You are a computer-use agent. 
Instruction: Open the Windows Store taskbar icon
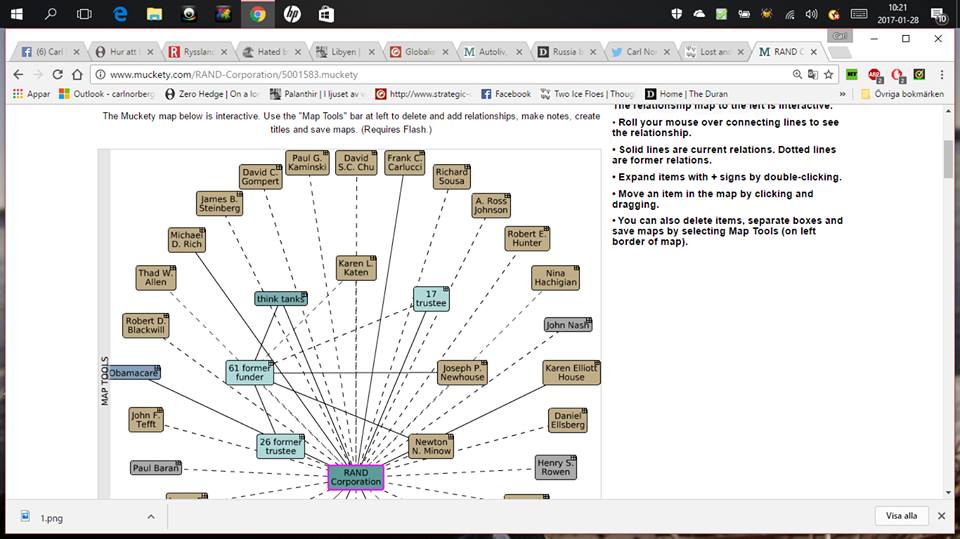click(325, 14)
